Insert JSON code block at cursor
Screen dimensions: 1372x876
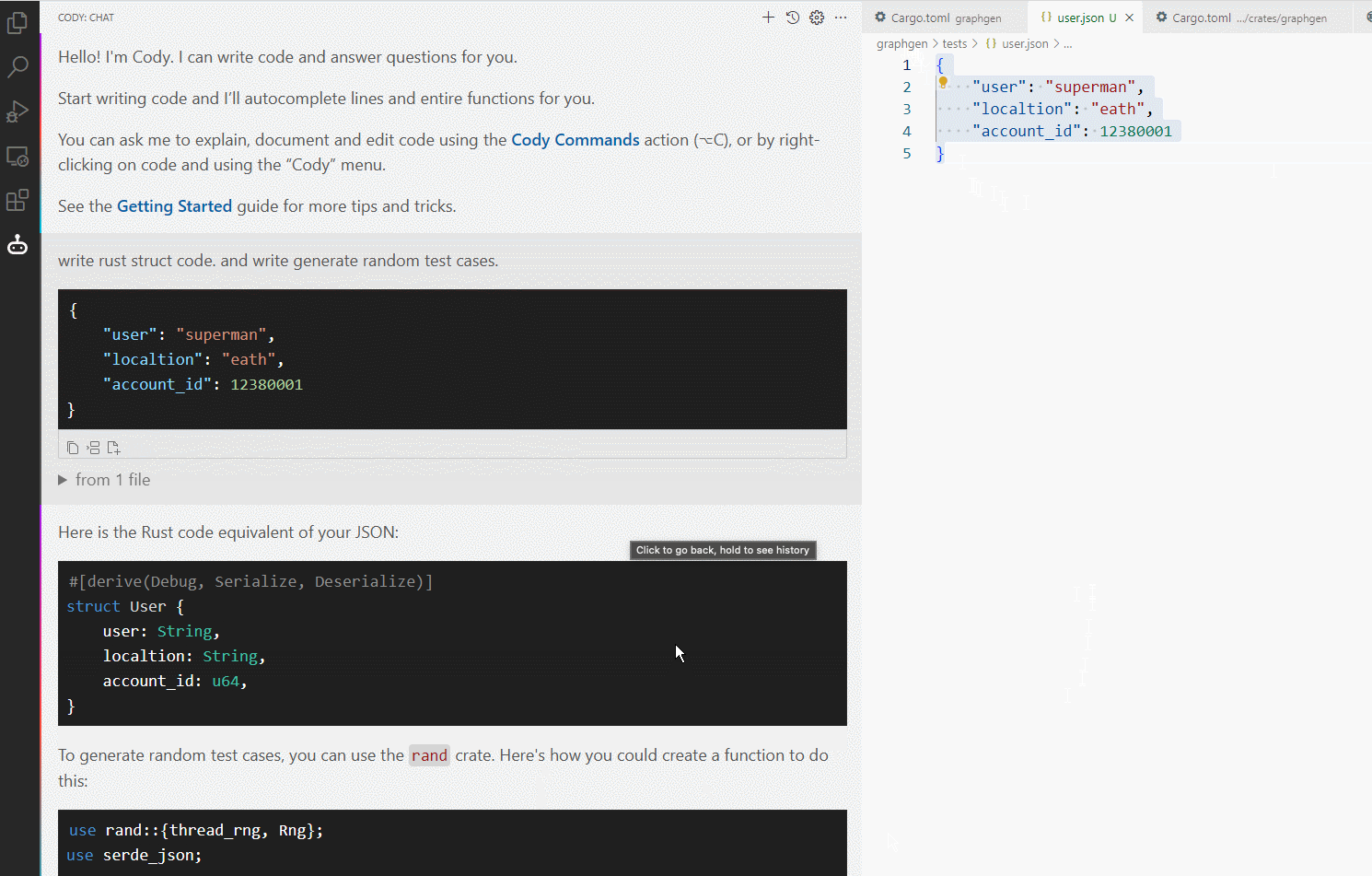[x=93, y=448]
